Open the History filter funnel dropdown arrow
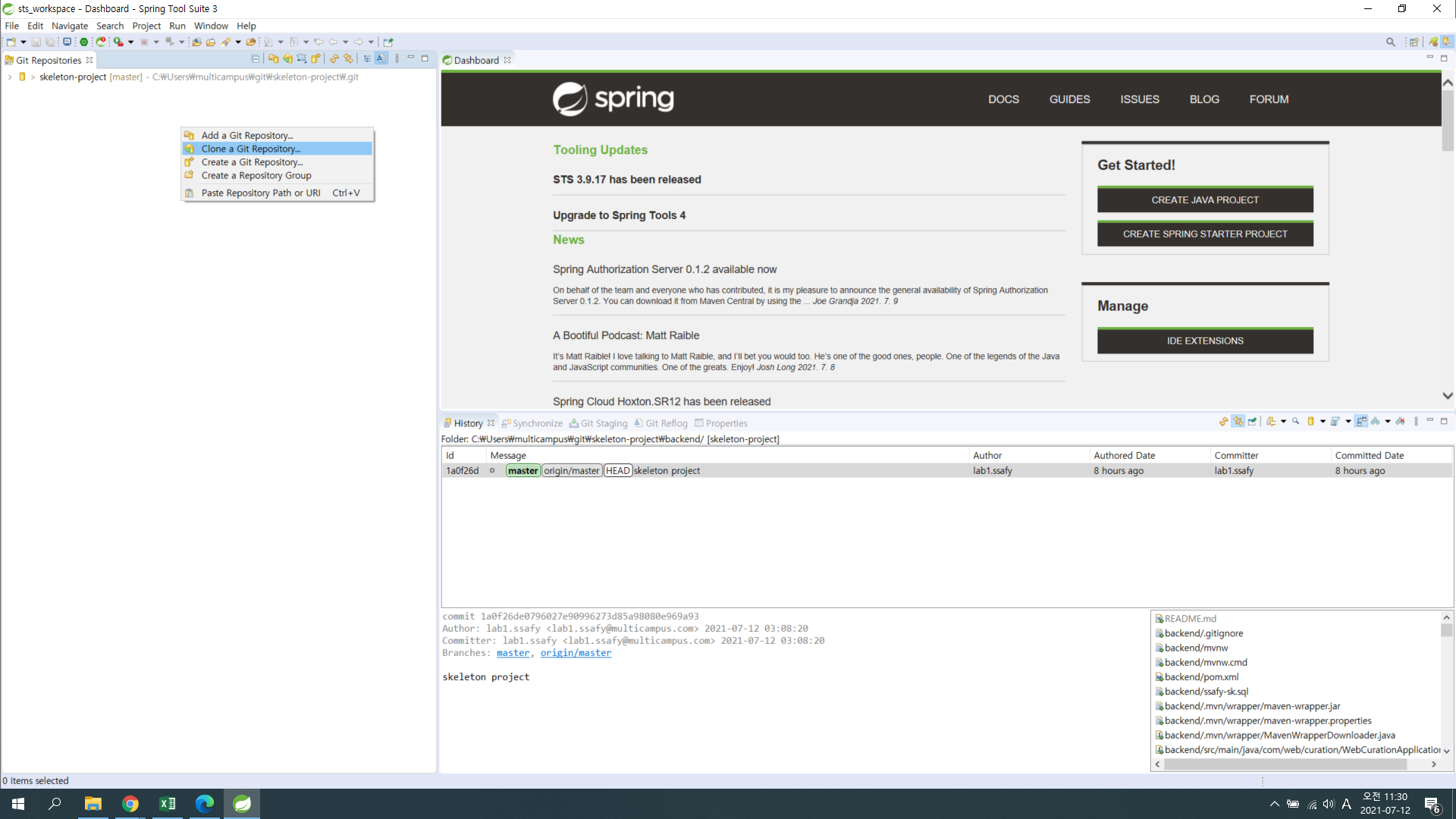 tap(1348, 422)
